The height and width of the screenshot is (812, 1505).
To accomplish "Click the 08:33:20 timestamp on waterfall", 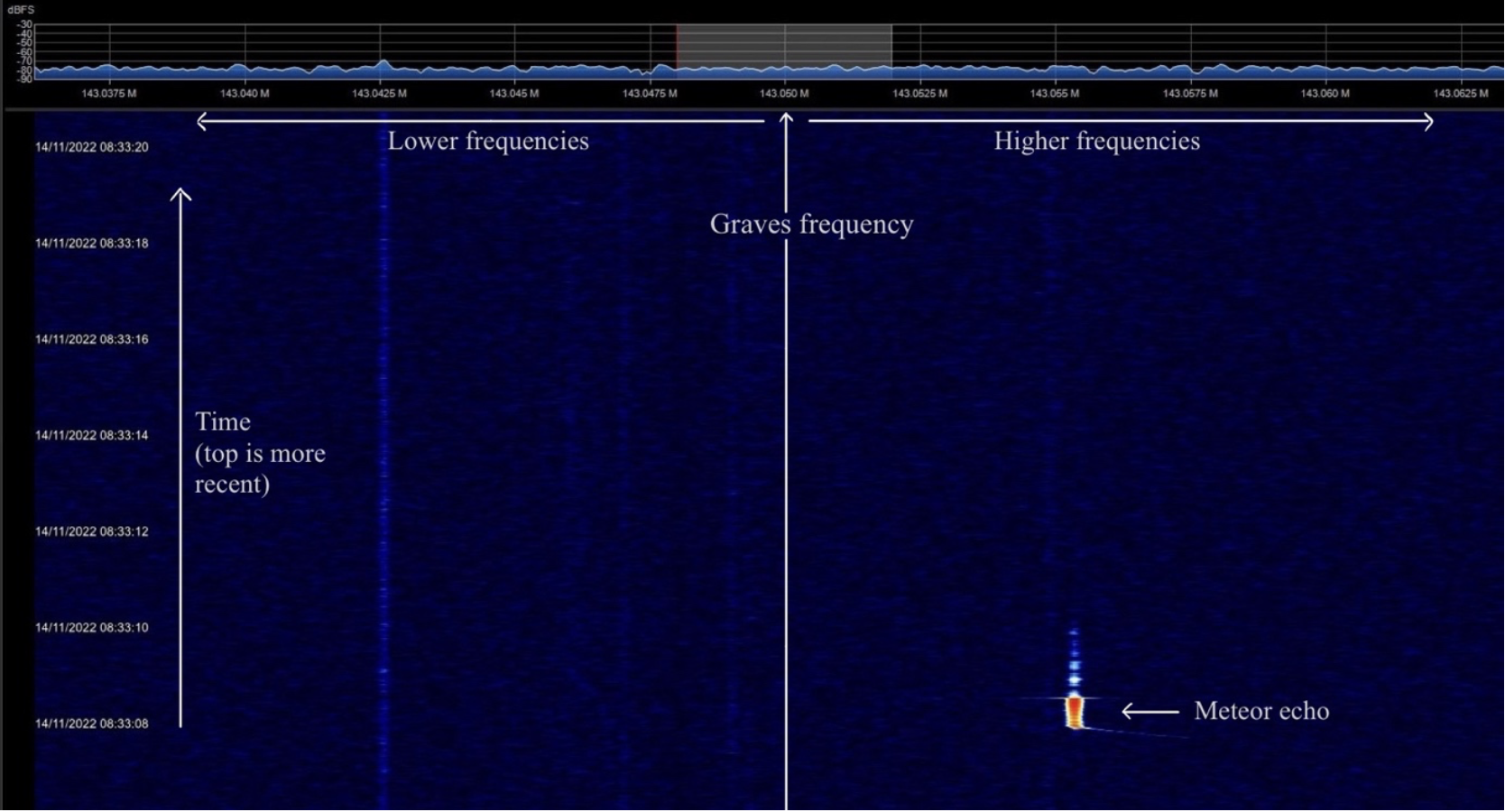I will 92,147.
